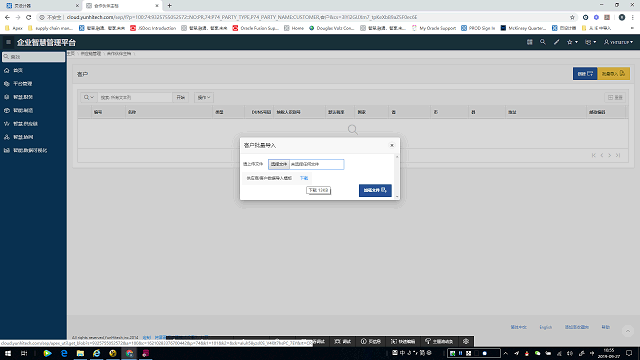Click the Chrome icon in taskbar
640x360 pixels.
click(x=129, y=353)
